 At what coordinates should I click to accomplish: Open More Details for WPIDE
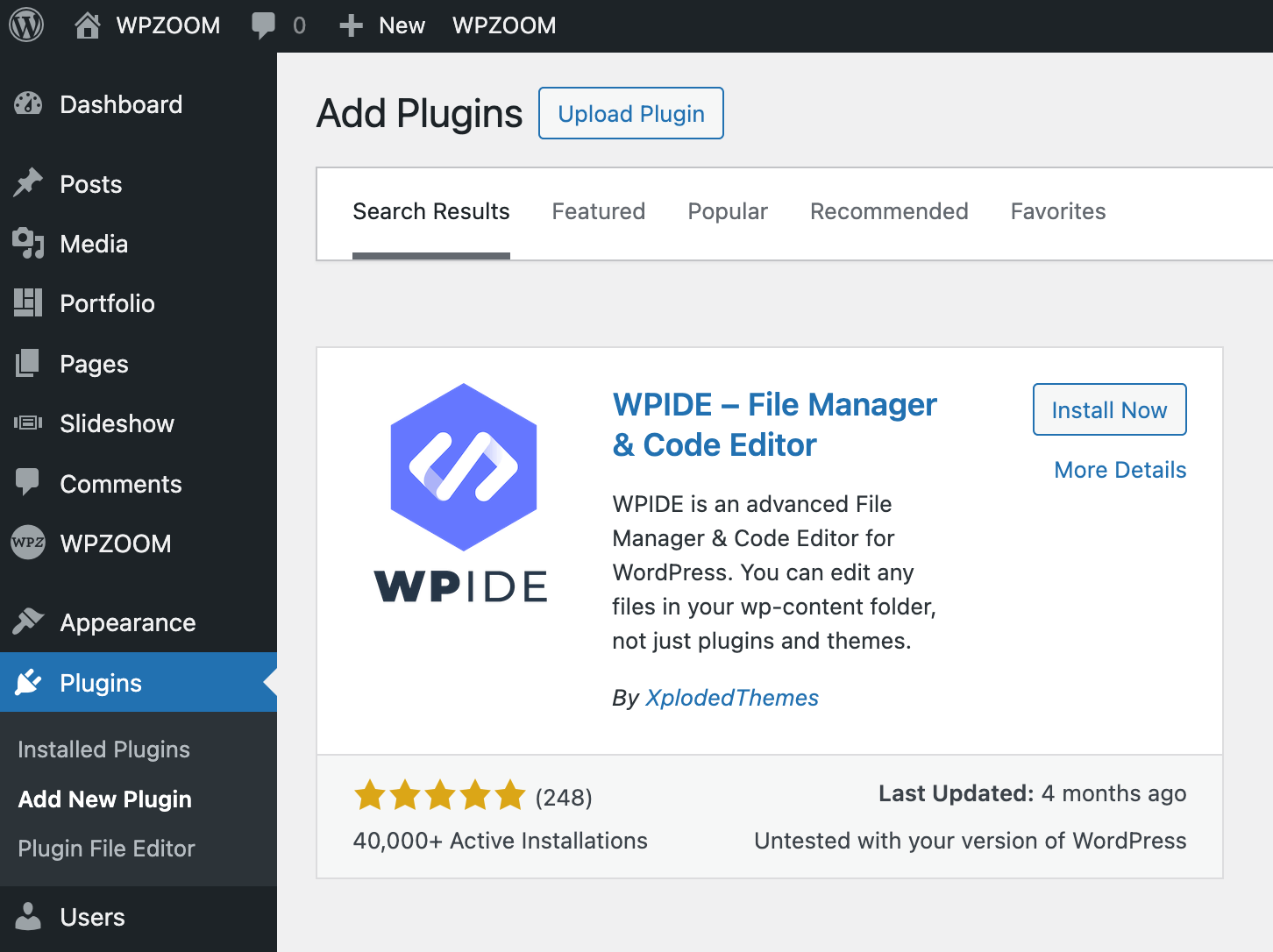1120,470
